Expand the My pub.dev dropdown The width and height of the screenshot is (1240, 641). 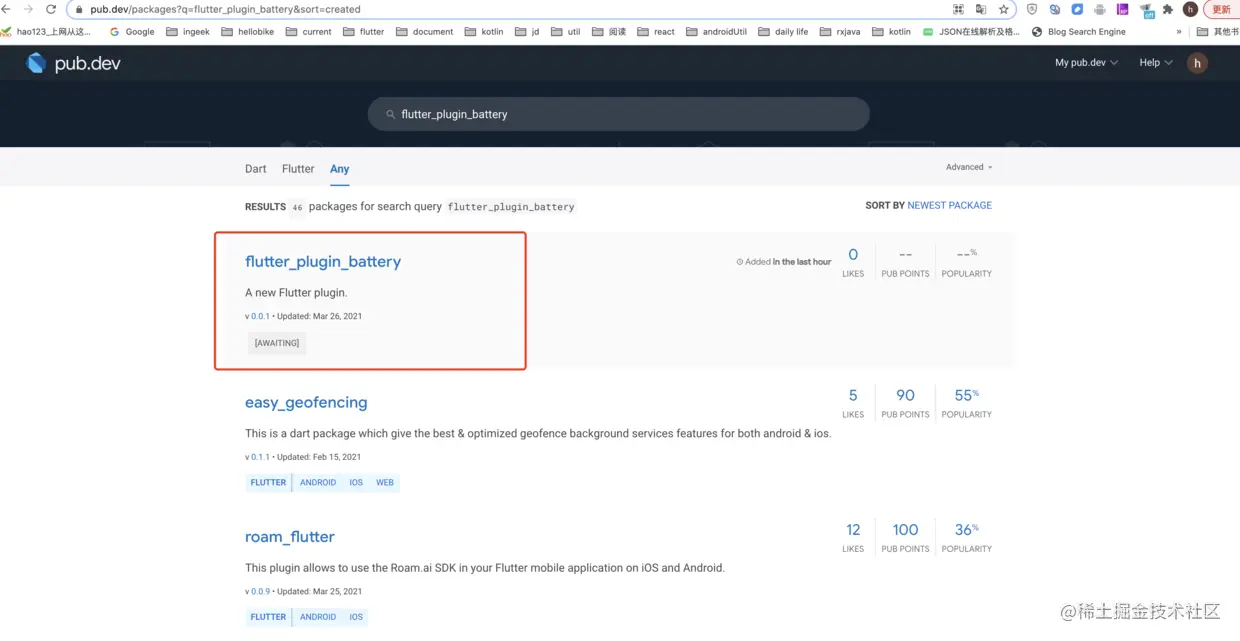[x=1086, y=63]
